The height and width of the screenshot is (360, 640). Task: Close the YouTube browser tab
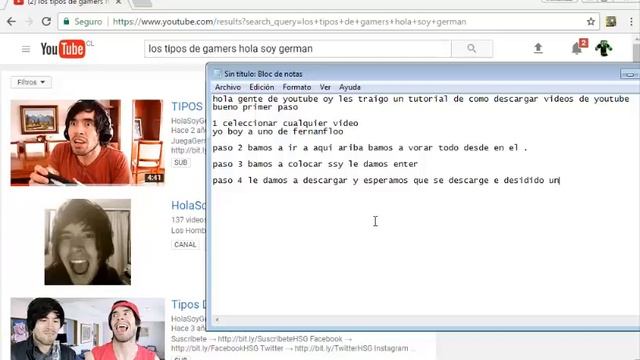(x=118, y=2)
